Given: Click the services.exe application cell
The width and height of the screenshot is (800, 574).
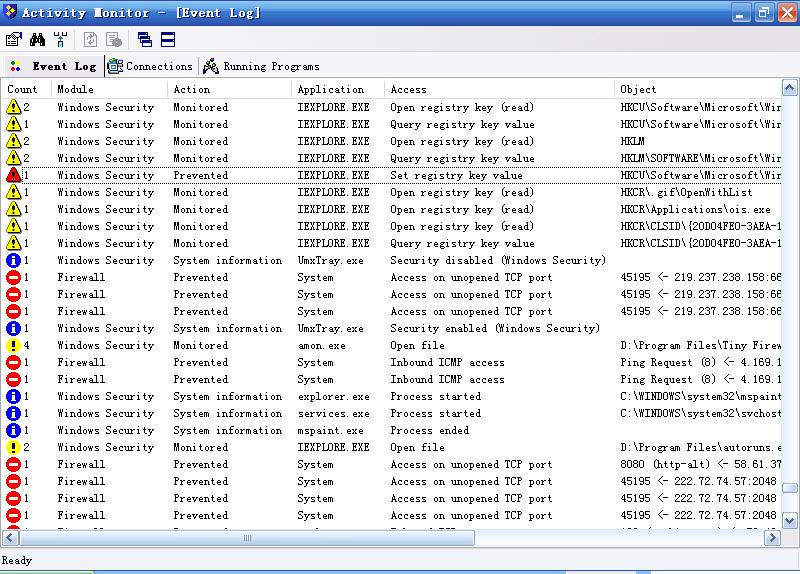Looking at the screenshot, I should tap(334, 414).
